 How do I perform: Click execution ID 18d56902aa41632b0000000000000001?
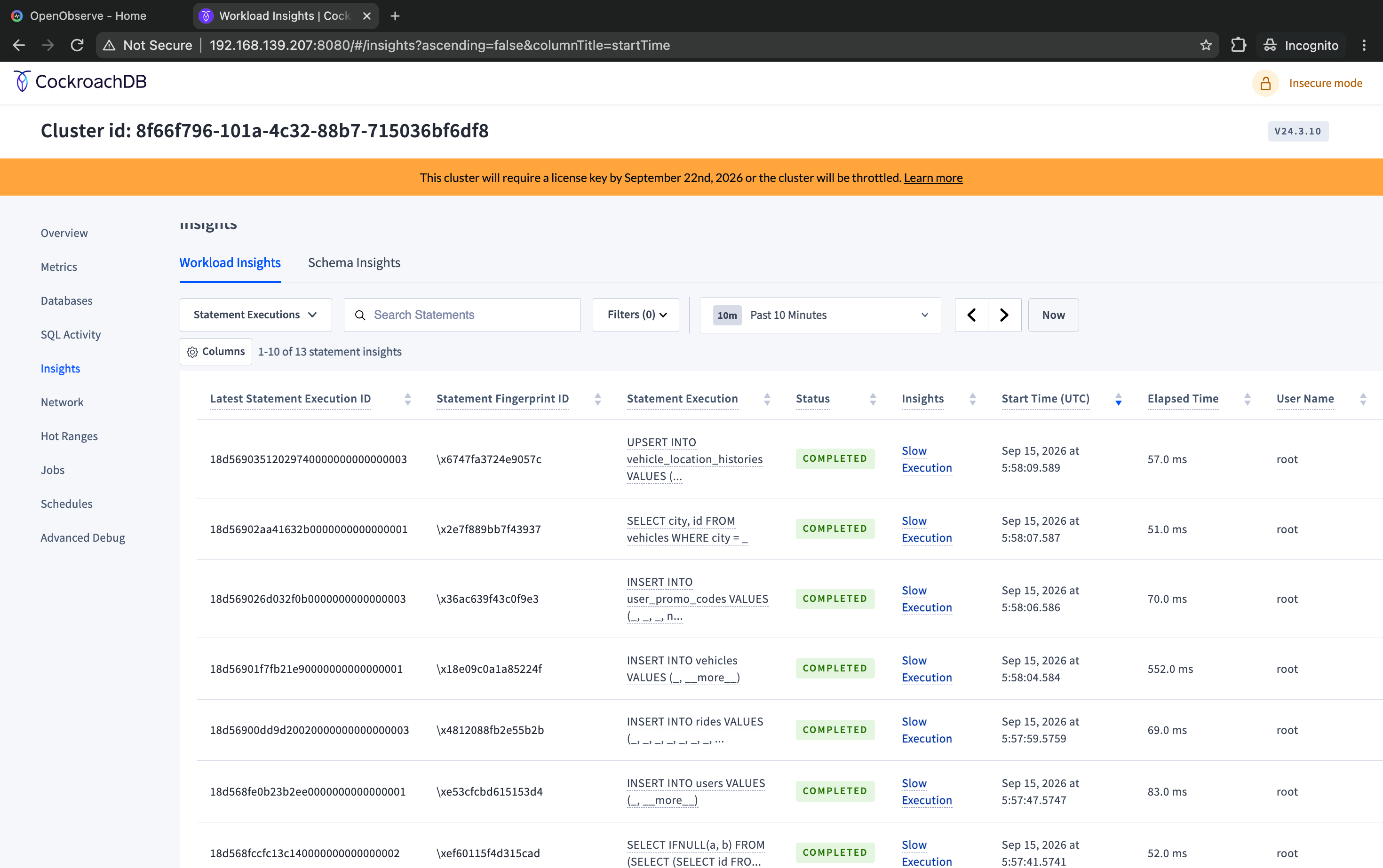(x=309, y=529)
